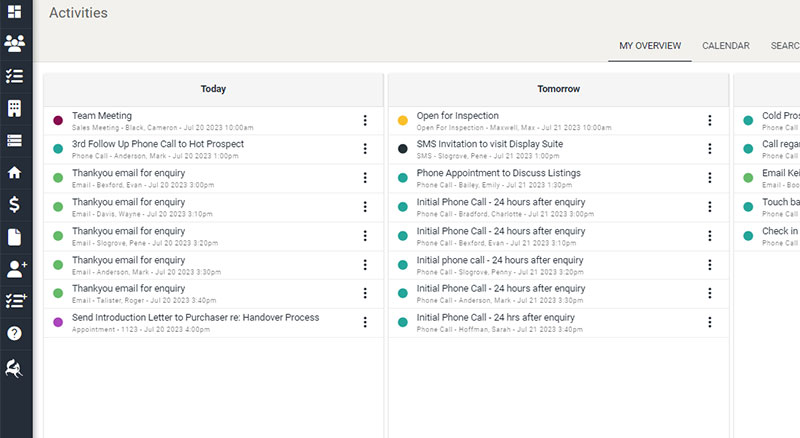
Task: Open the stacked list icon in sidebar
Action: click(x=14, y=140)
